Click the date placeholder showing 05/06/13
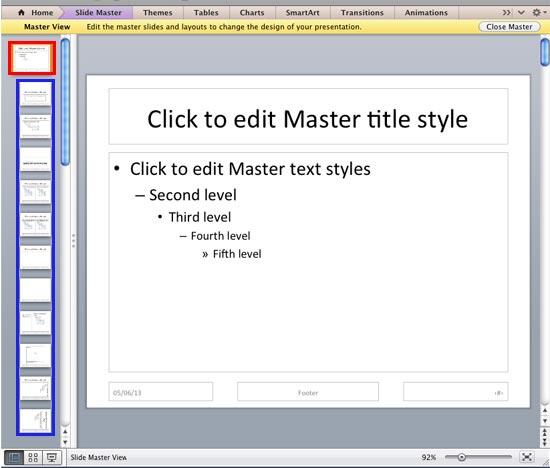This screenshot has width=550, height=468. [x=161, y=392]
